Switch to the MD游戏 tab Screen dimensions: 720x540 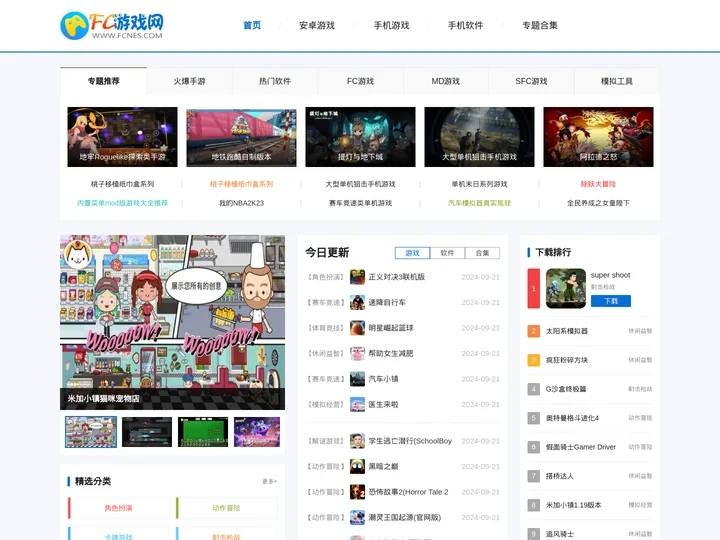pos(445,81)
